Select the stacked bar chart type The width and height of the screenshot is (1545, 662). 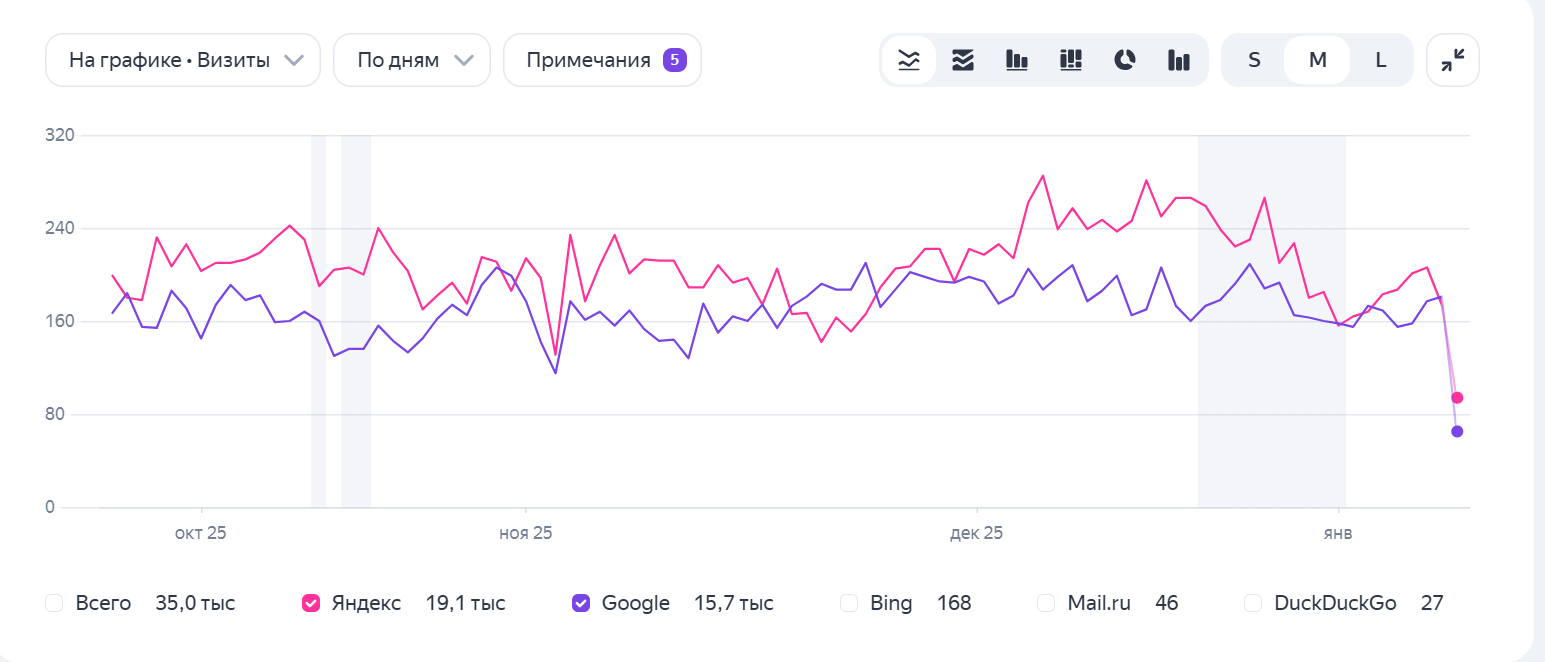pyautogui.click(x=1071, y=60)
